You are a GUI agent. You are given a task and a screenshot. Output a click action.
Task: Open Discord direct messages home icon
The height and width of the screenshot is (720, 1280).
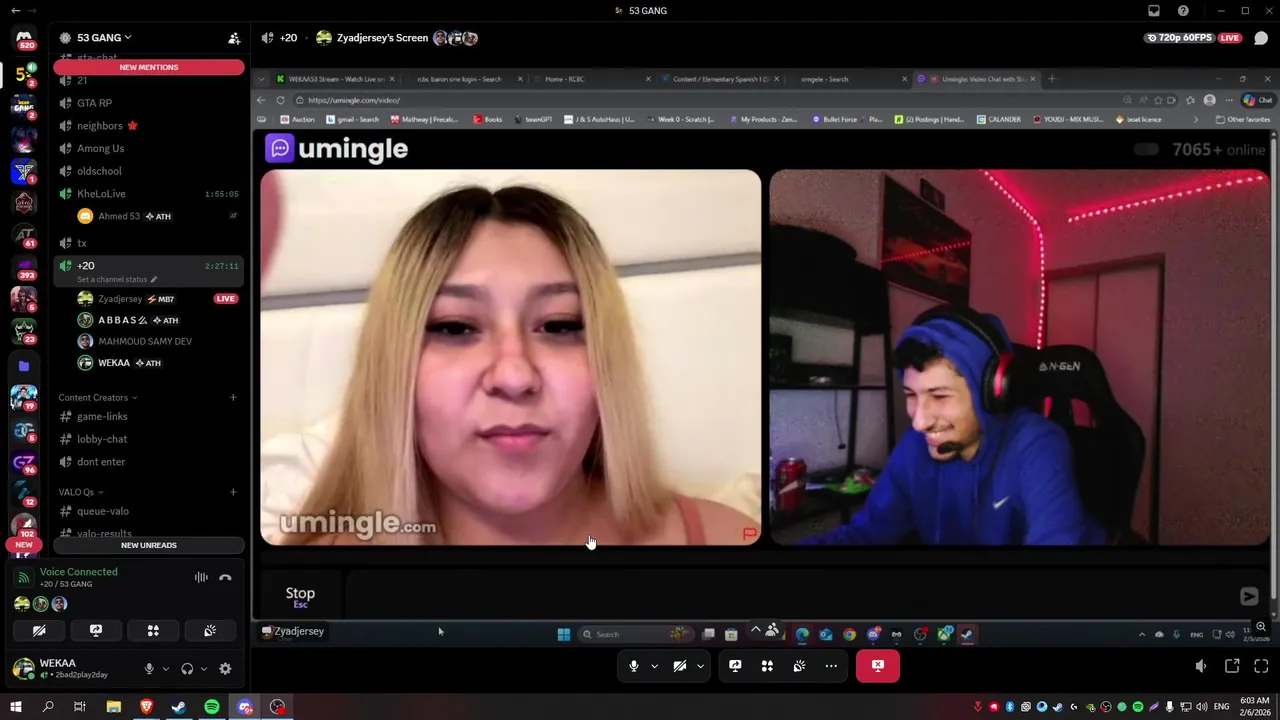pyautogui.click(x=24, y=38)
